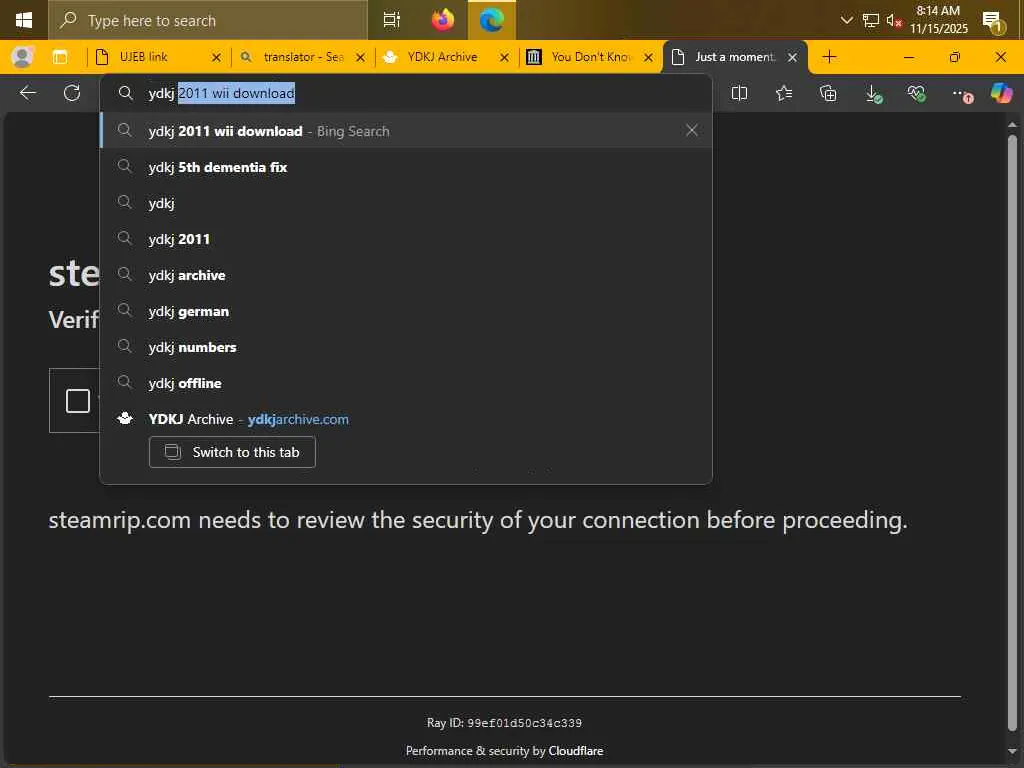
Task: Open the Copilot sidebar icon
Action: (x=1001, y=93)
